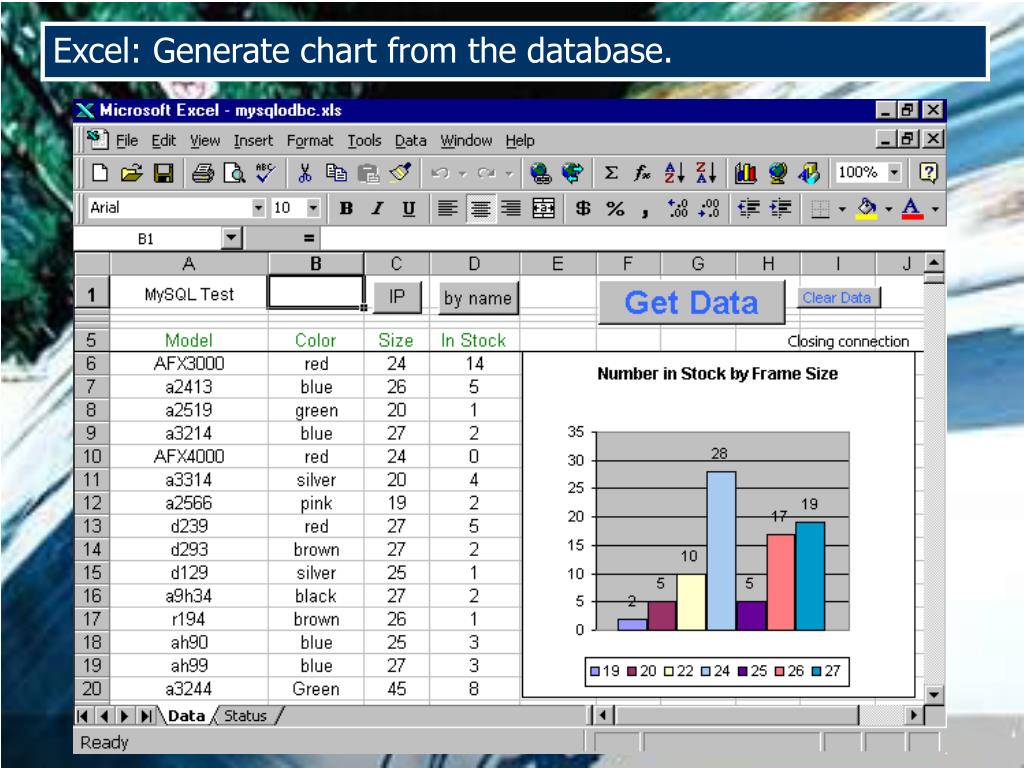Toggle Bold formatting
Screen dimensions: 1024x768
pyautogui.click(x=346, y=208)
